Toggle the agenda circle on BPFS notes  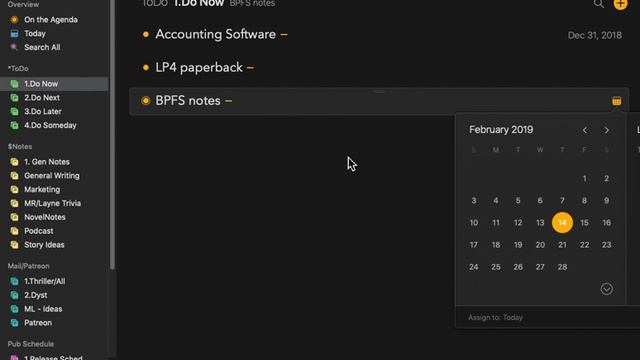146,100
